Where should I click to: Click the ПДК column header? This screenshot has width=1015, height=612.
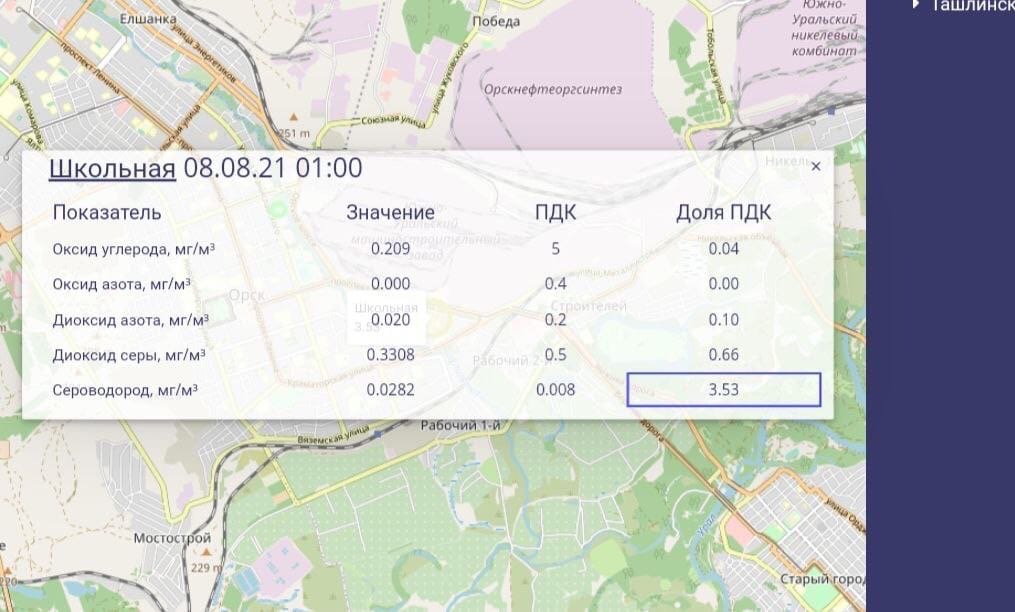(x=558, y=212)
